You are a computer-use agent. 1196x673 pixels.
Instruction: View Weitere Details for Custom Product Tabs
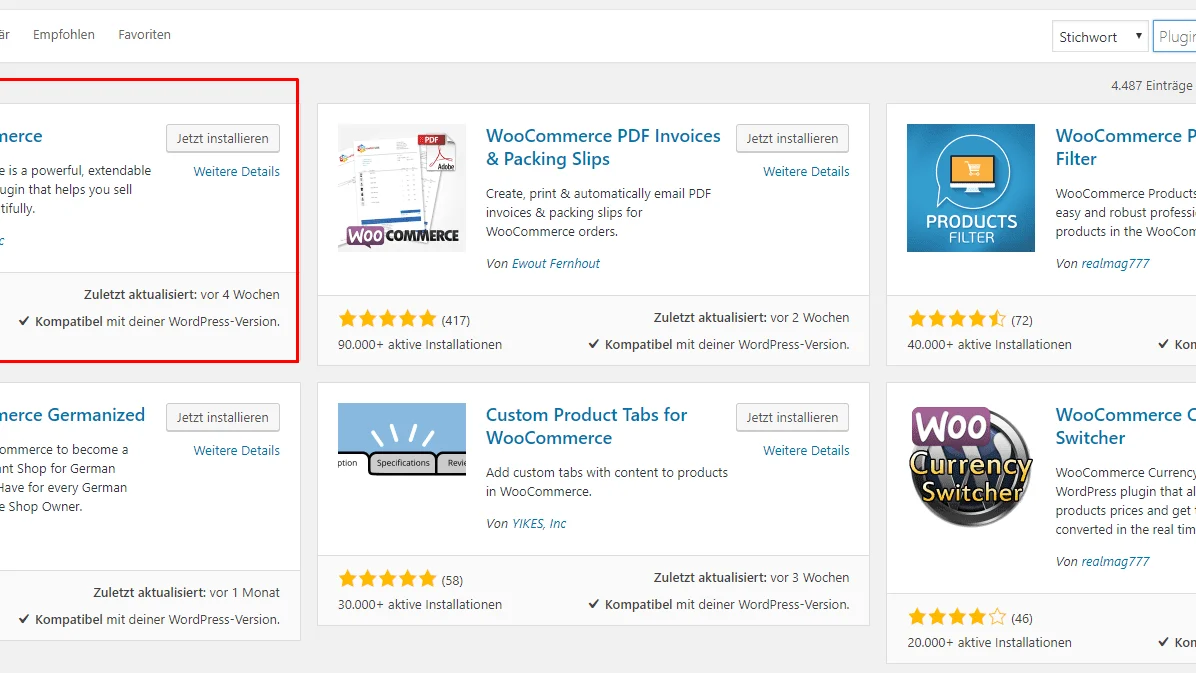point(805,451)
